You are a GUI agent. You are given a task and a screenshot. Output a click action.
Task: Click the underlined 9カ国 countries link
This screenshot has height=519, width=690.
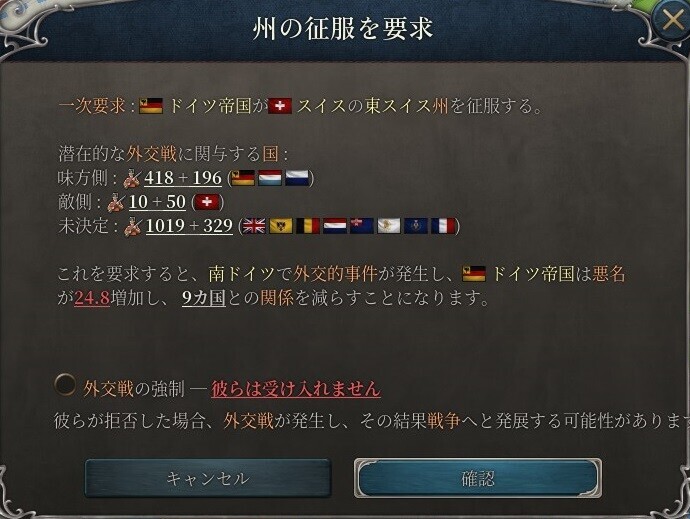click(x=204, y=298)
